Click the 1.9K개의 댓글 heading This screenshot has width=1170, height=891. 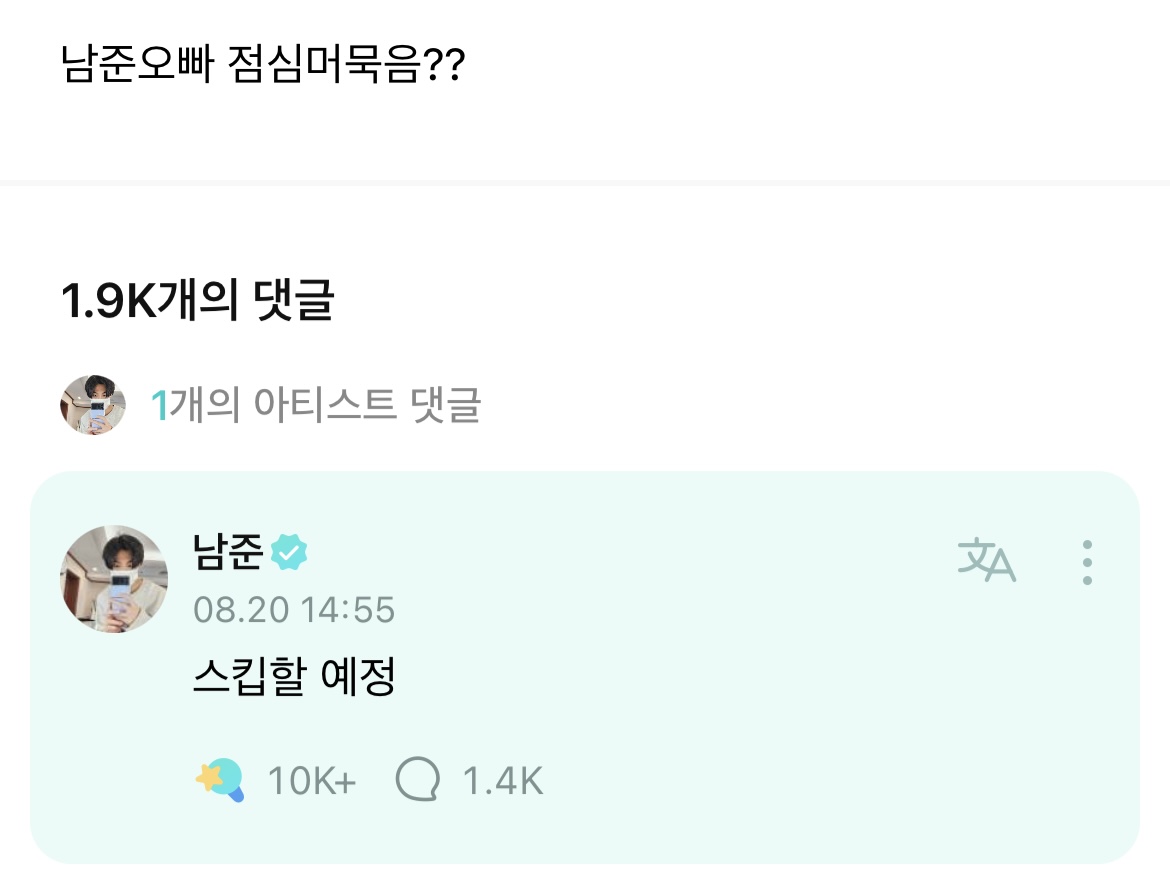click(x=197, y=302)
